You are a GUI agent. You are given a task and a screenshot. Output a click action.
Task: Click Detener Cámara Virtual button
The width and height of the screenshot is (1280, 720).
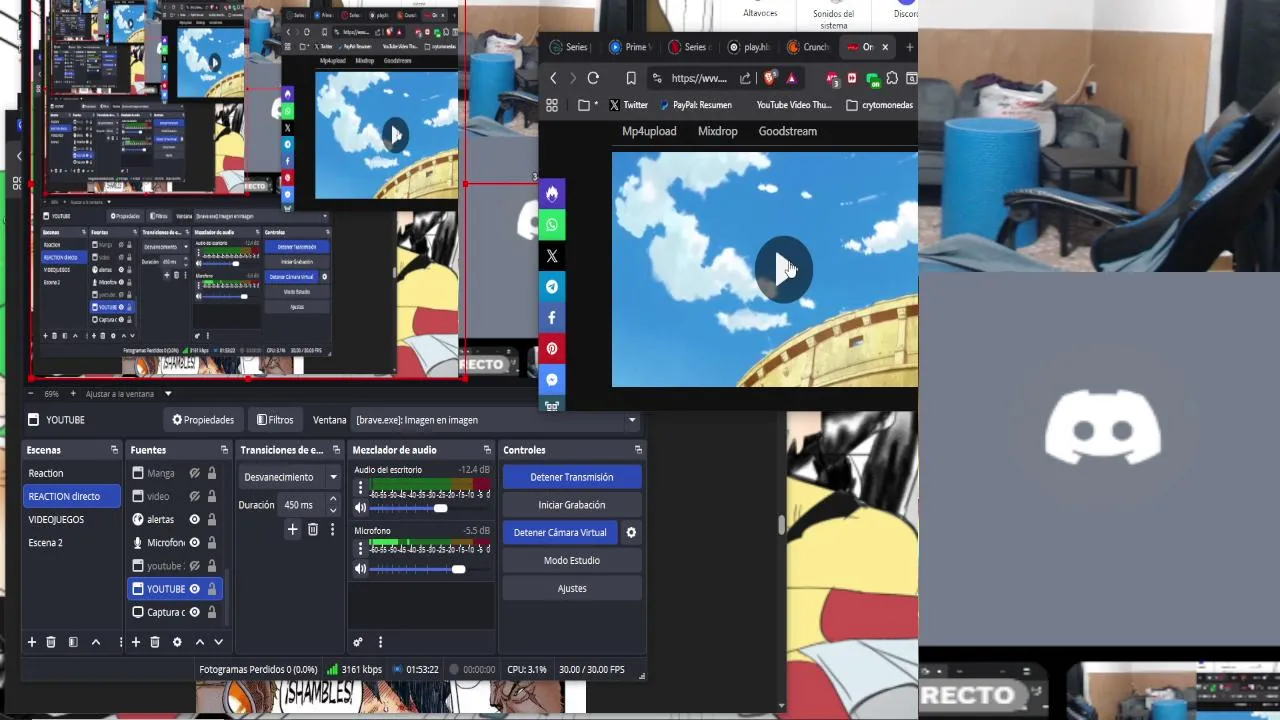coord(560,533)
